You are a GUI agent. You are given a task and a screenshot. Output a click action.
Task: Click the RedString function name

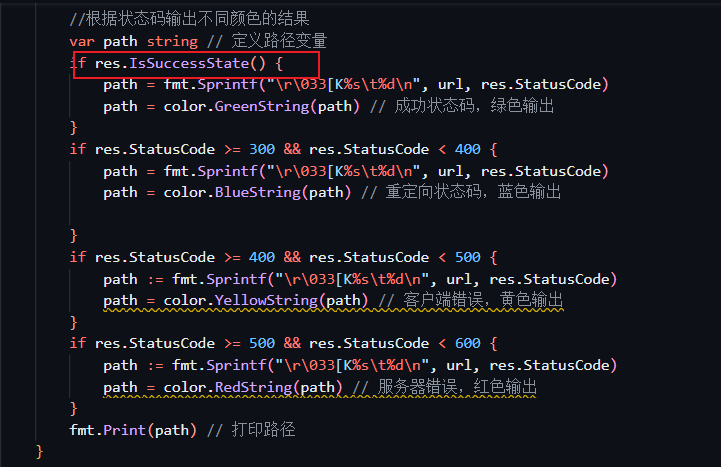[x=253, y=387]
